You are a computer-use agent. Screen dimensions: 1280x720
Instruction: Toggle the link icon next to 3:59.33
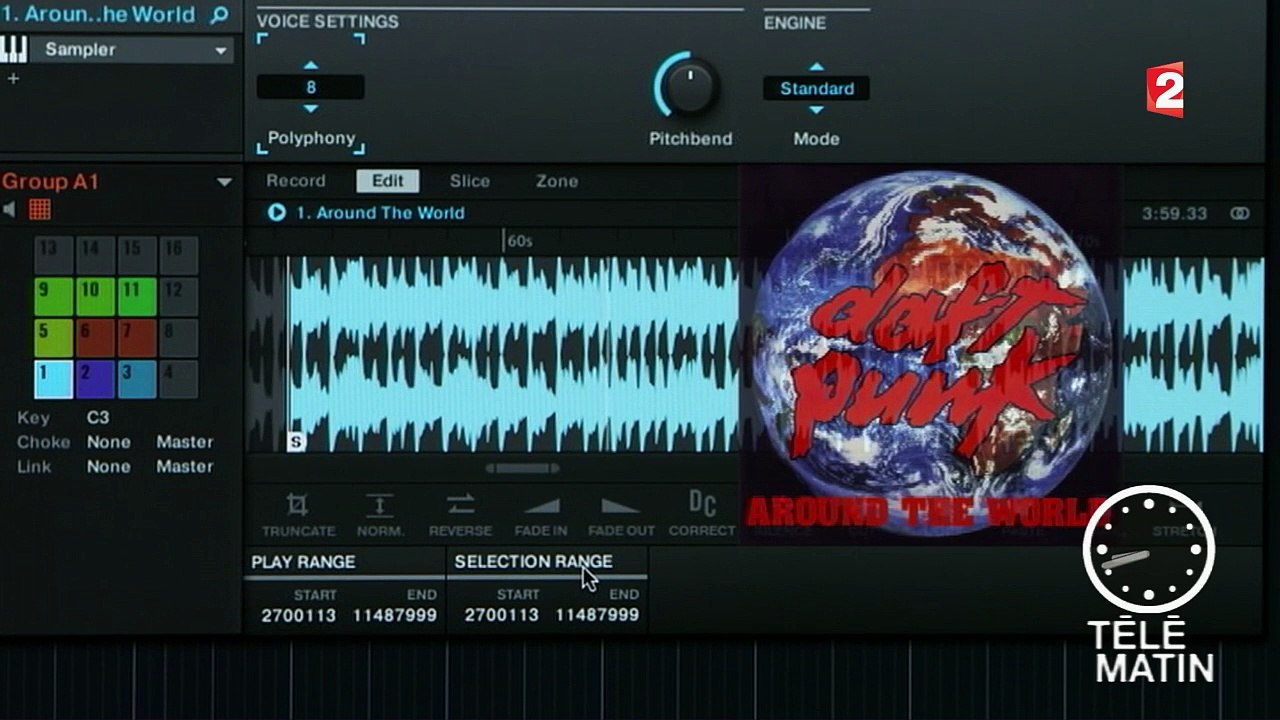[x=1240, y=214]
